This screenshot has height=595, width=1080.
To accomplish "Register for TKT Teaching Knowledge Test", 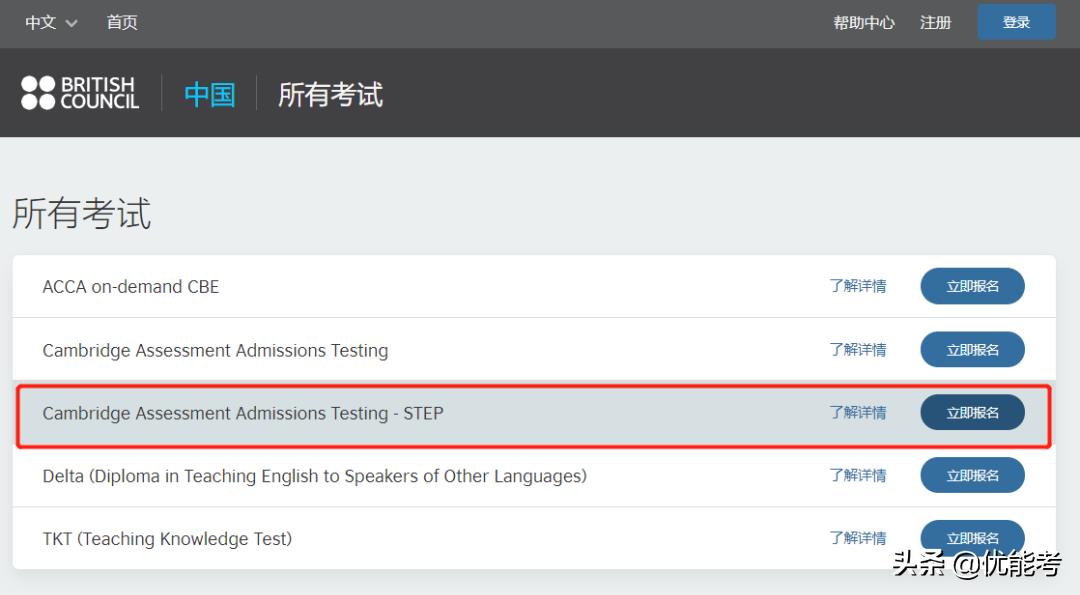I will coord(972,538).
